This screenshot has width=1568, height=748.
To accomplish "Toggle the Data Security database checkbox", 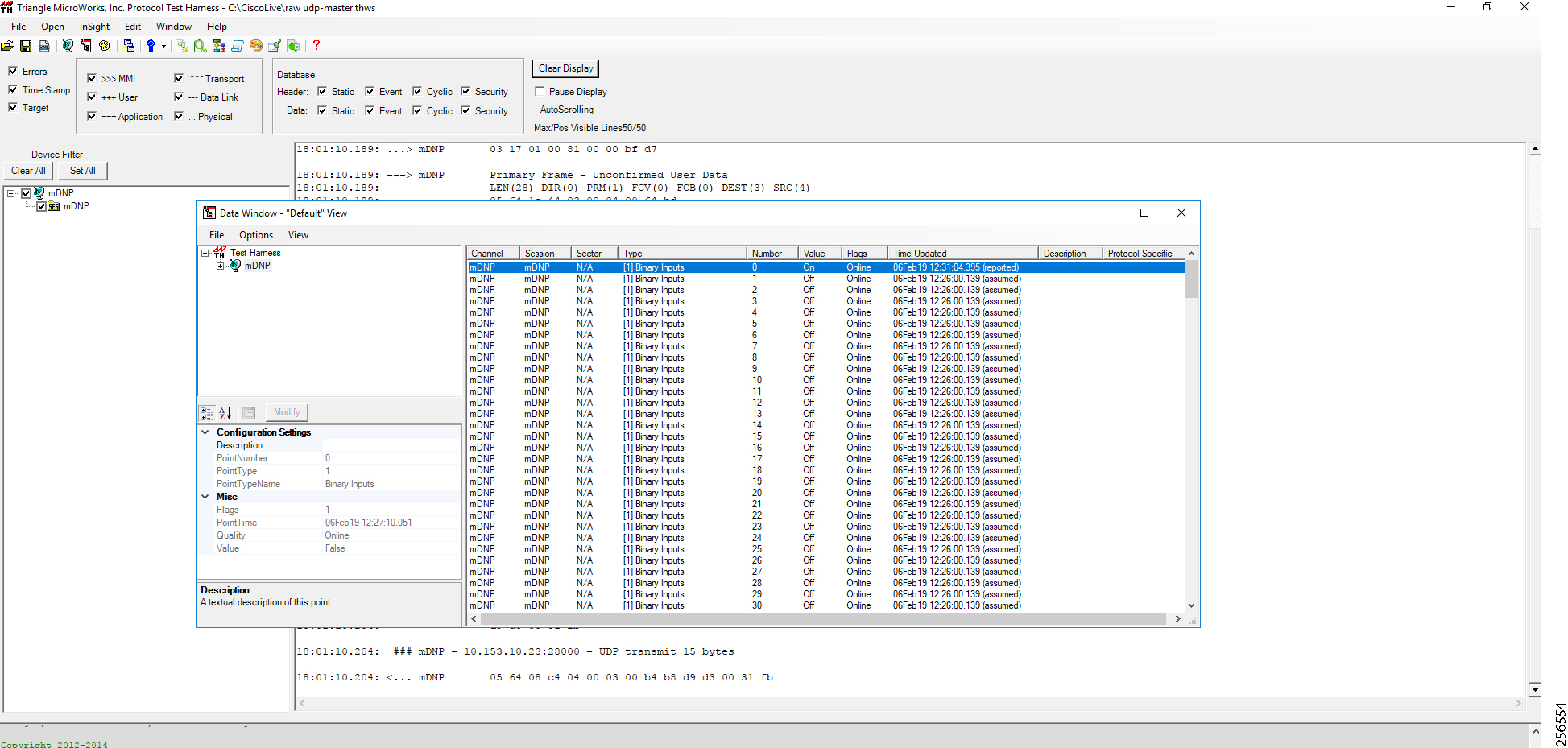I will (x=465, y=110).
